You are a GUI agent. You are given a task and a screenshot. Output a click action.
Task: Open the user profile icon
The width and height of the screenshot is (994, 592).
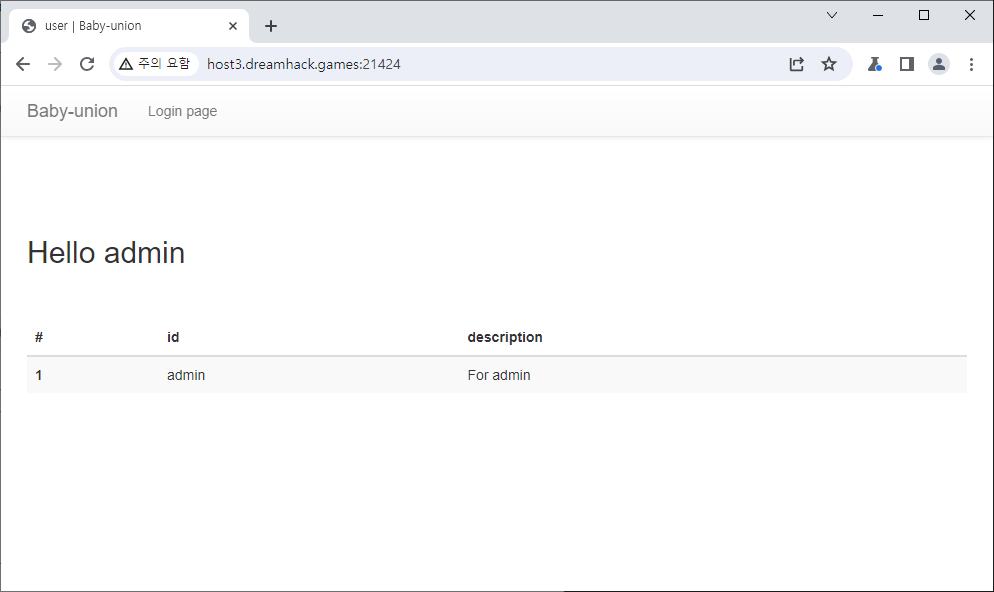(939, 64)
